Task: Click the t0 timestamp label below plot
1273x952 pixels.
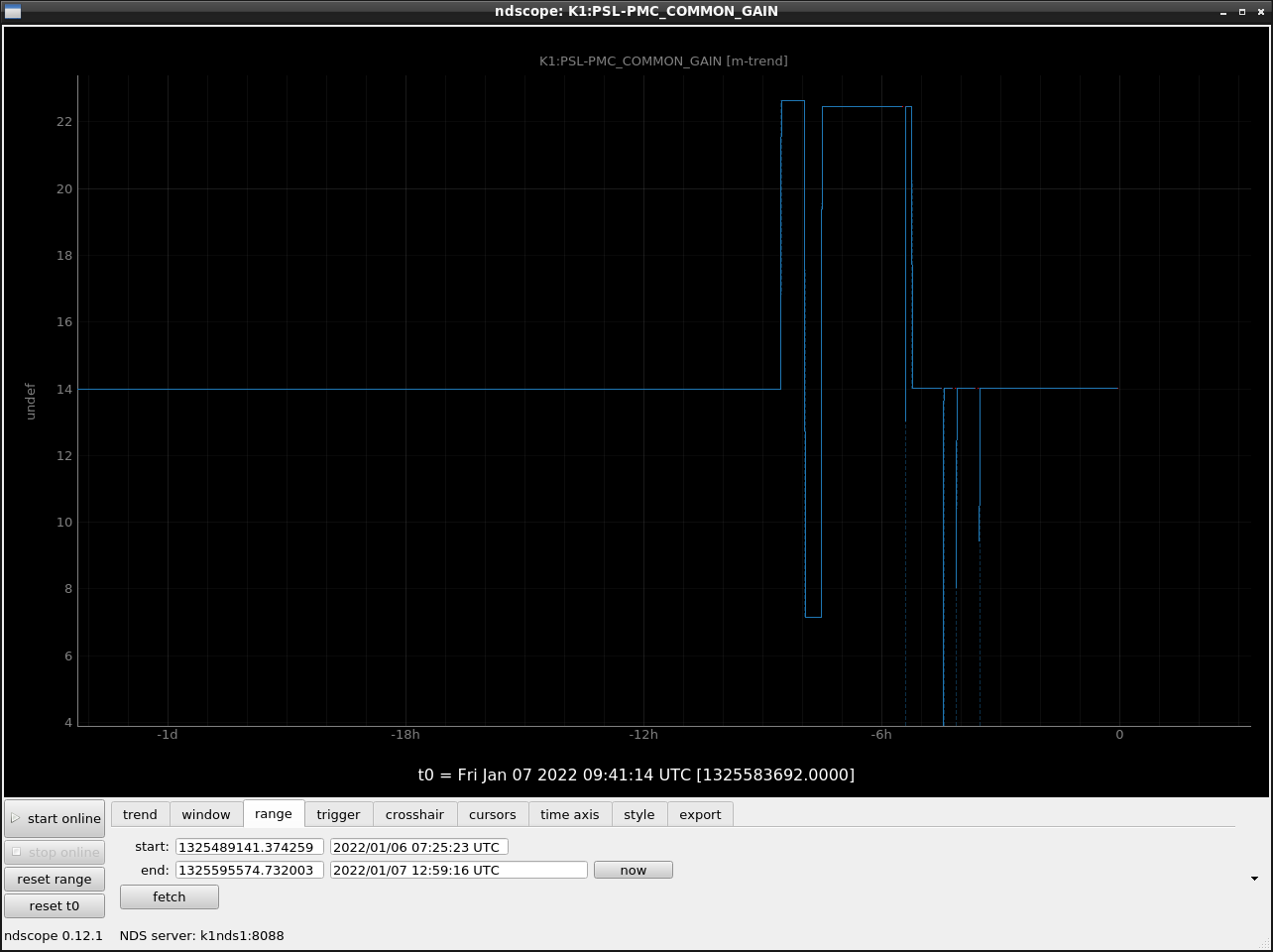Action: coord(636,774)
